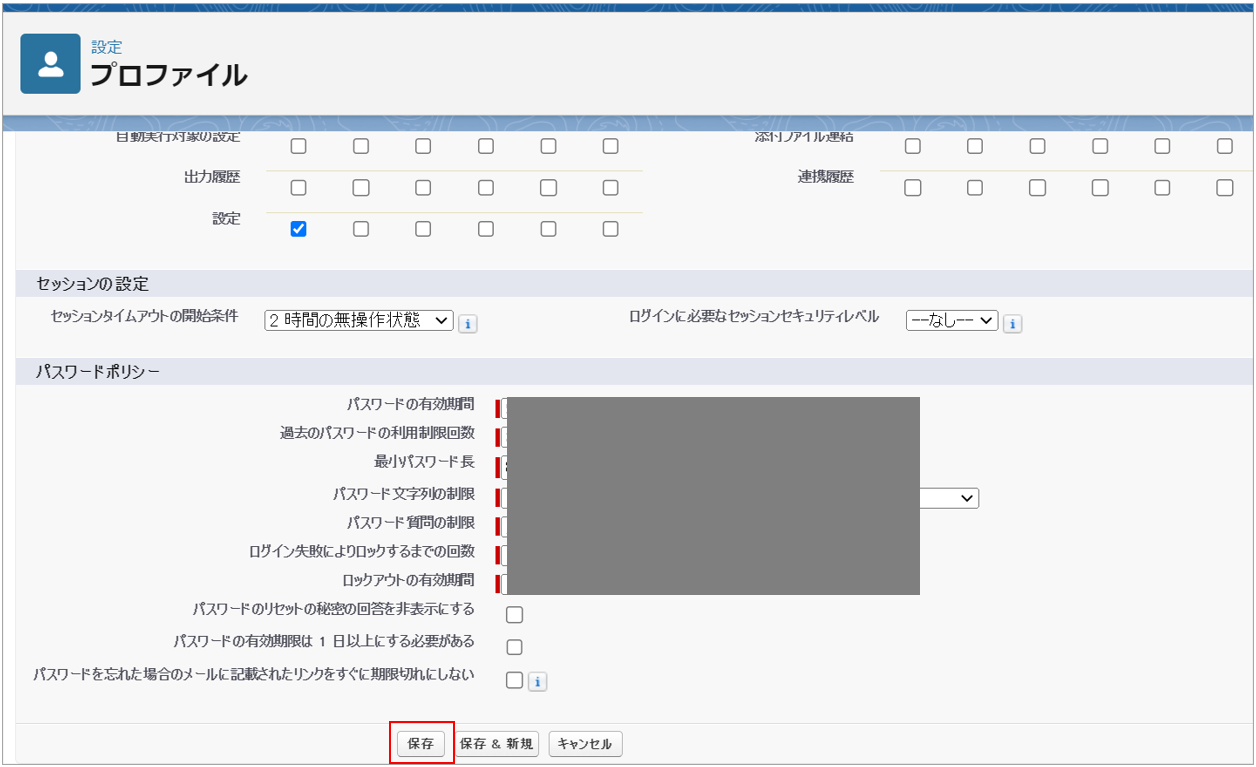Open the ログインに必要なセッションセキュリティレベル dropdown

pos(951,321)
